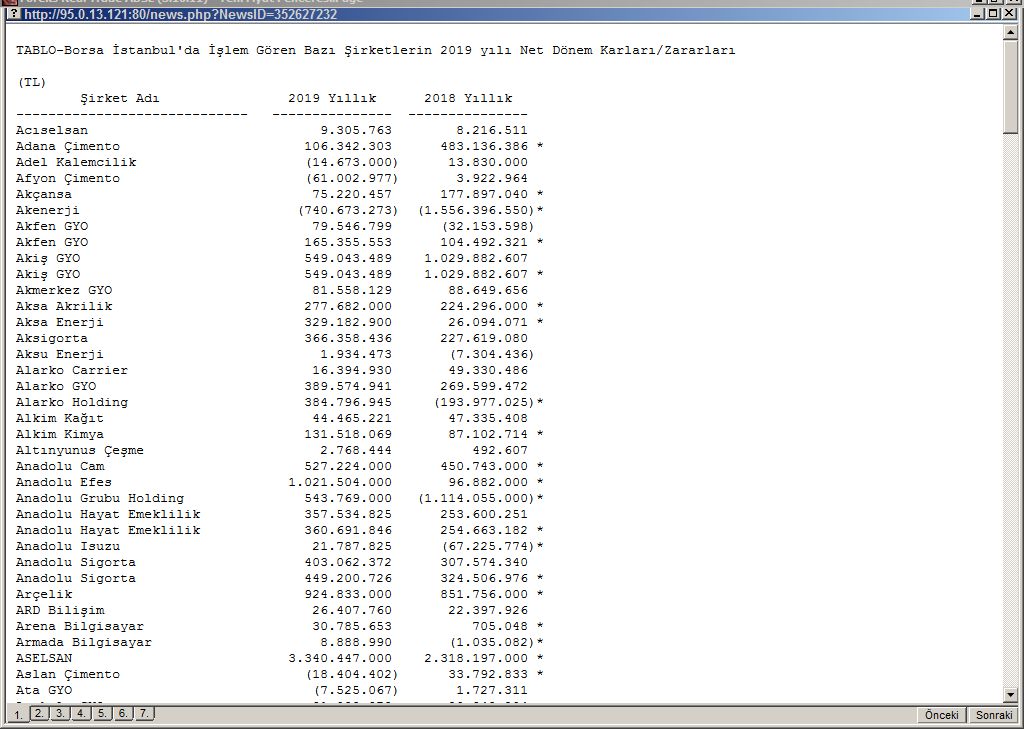Select the 'Aksu Enerji' row name
The height and width of the screenshot is (729, 1024).
pyautogui.click(x=59, y=354)
